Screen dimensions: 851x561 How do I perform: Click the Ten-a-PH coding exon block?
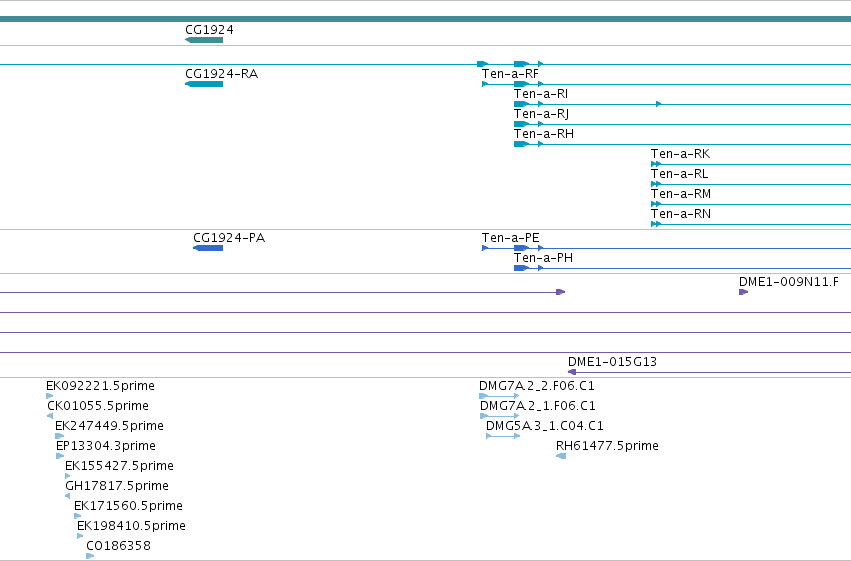tap(521, 269)
